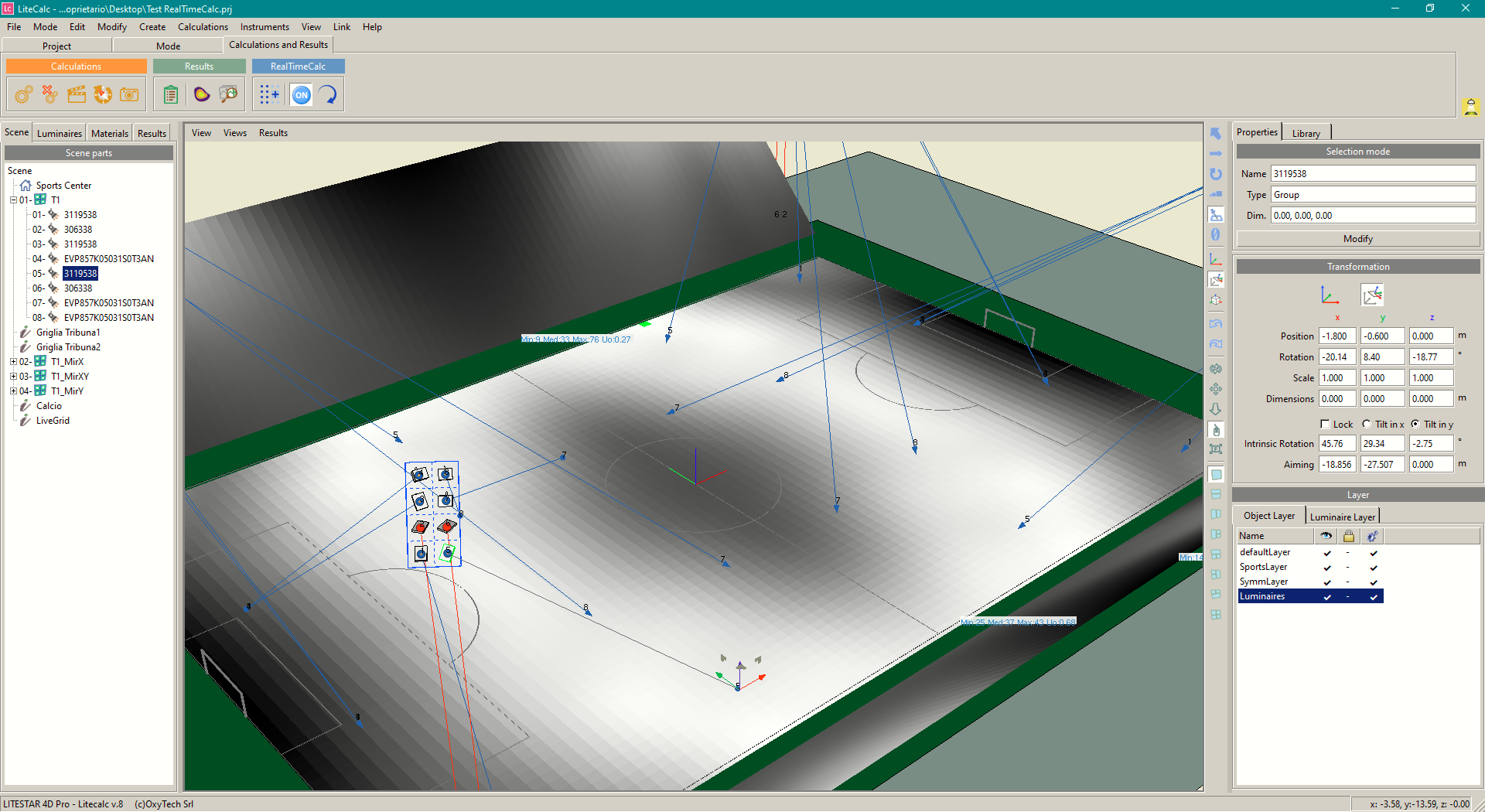The image size is (1485, 812).
Task: Open the camera snapshot tool
Action: click(129, 94)
